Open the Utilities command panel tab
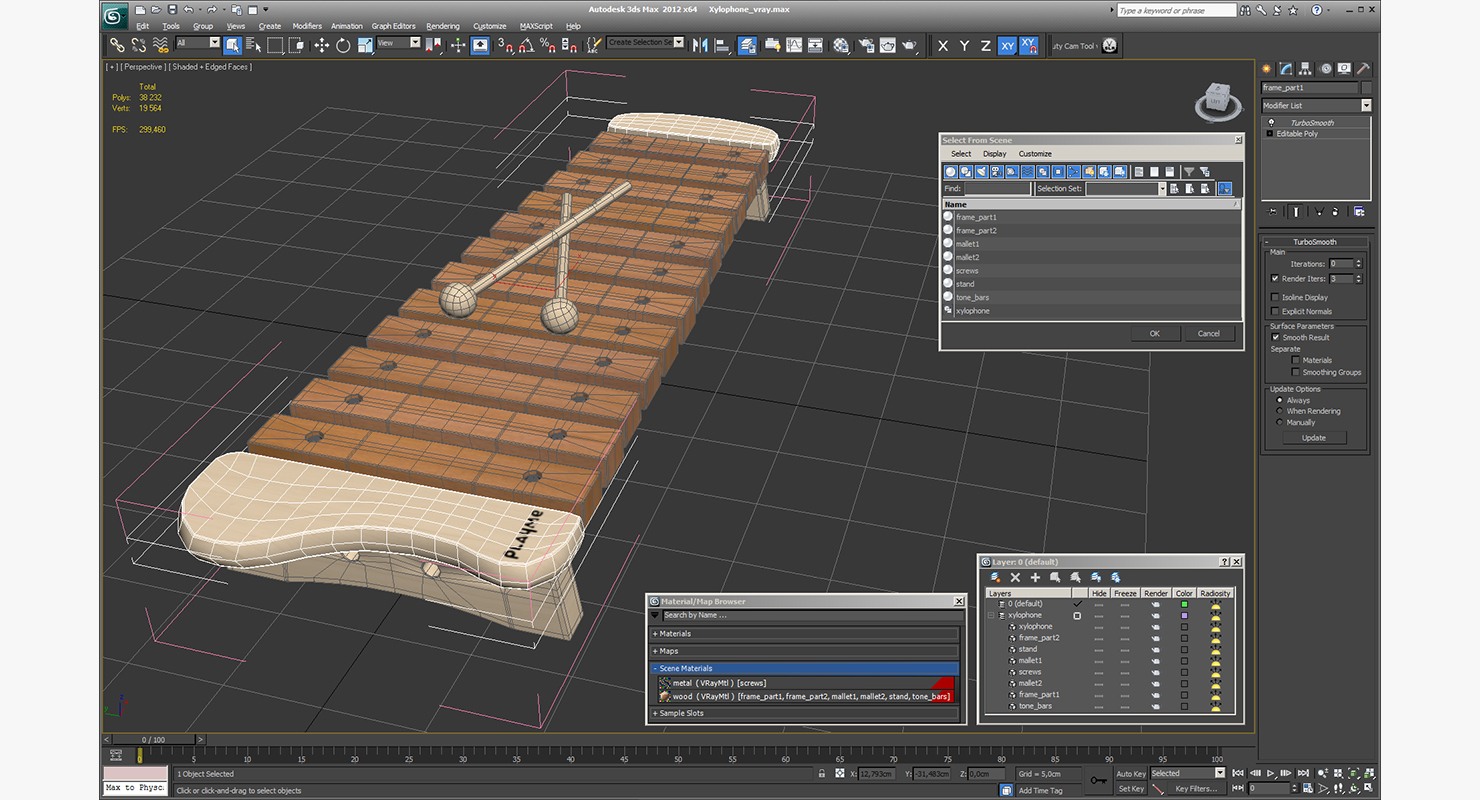This screenshot has width=1480, height=800. 1363,69
